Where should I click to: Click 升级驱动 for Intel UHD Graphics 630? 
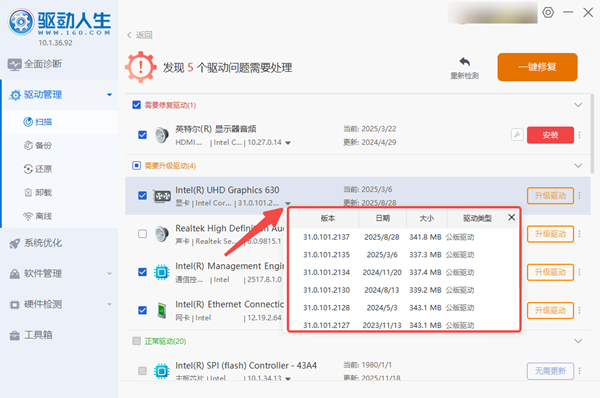(x=550, y=196)
